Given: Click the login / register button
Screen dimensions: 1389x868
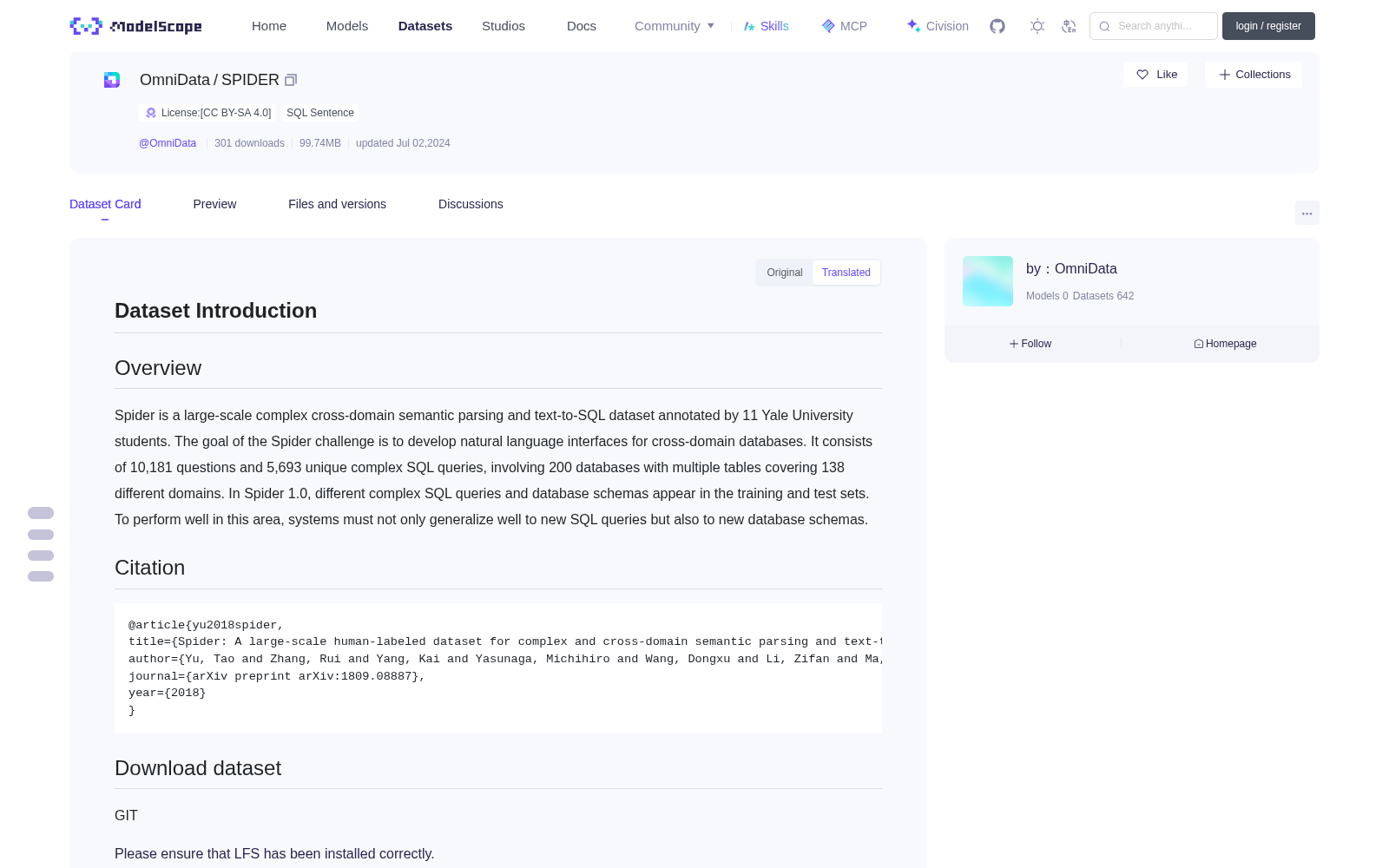Looking at the screenshot, I should pyautogui.click(x=1268, y=26).
